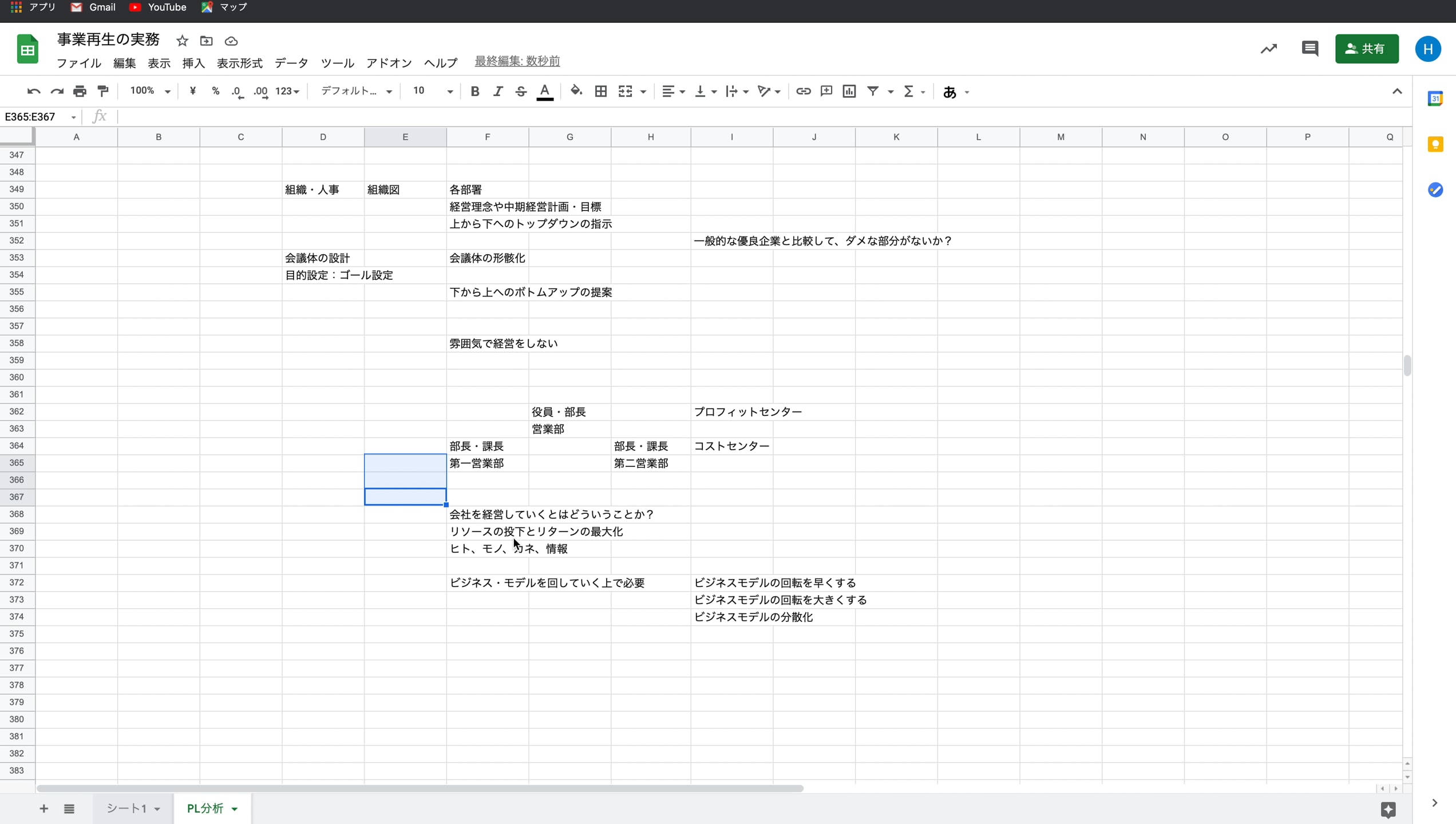This screenshot has width=1456, height=824.
Task: Toggle bold formatting
Action: pyautogui.click(x=474, y=91)
